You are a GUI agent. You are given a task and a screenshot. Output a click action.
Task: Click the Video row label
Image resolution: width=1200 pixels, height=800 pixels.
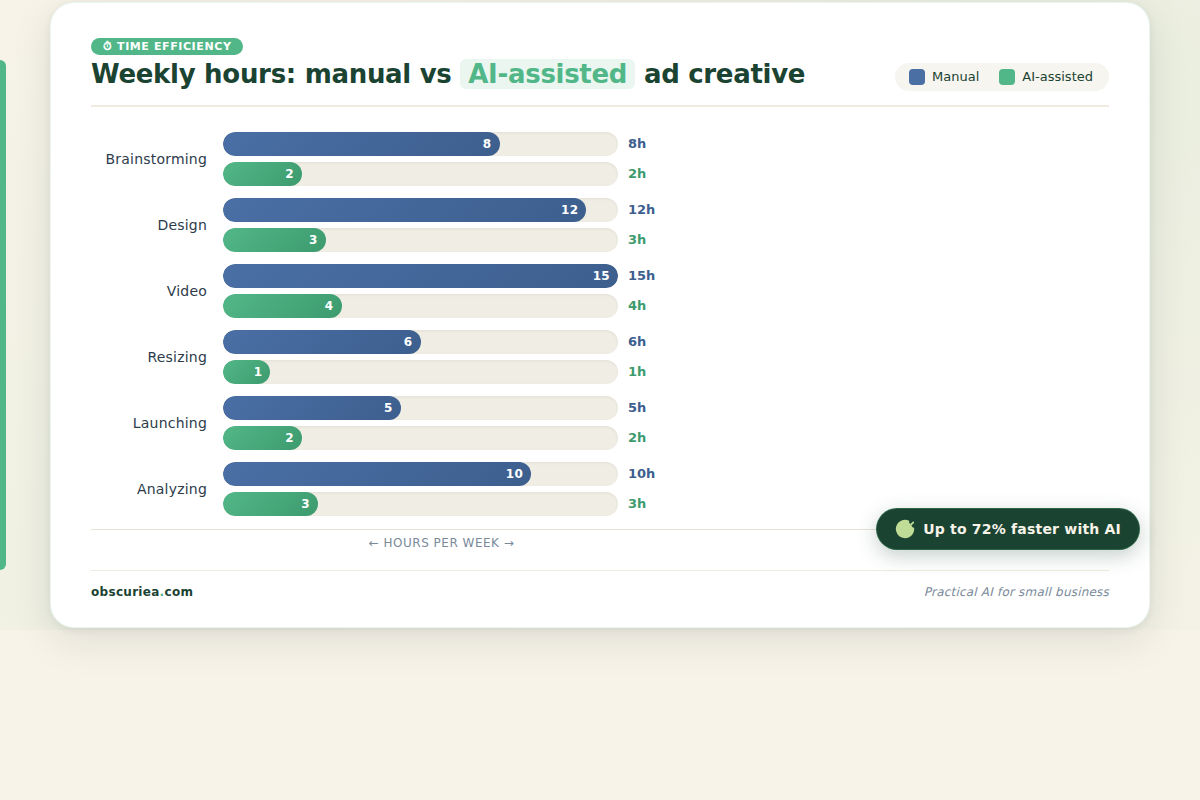pyautogui.click(x=187, y=291)
